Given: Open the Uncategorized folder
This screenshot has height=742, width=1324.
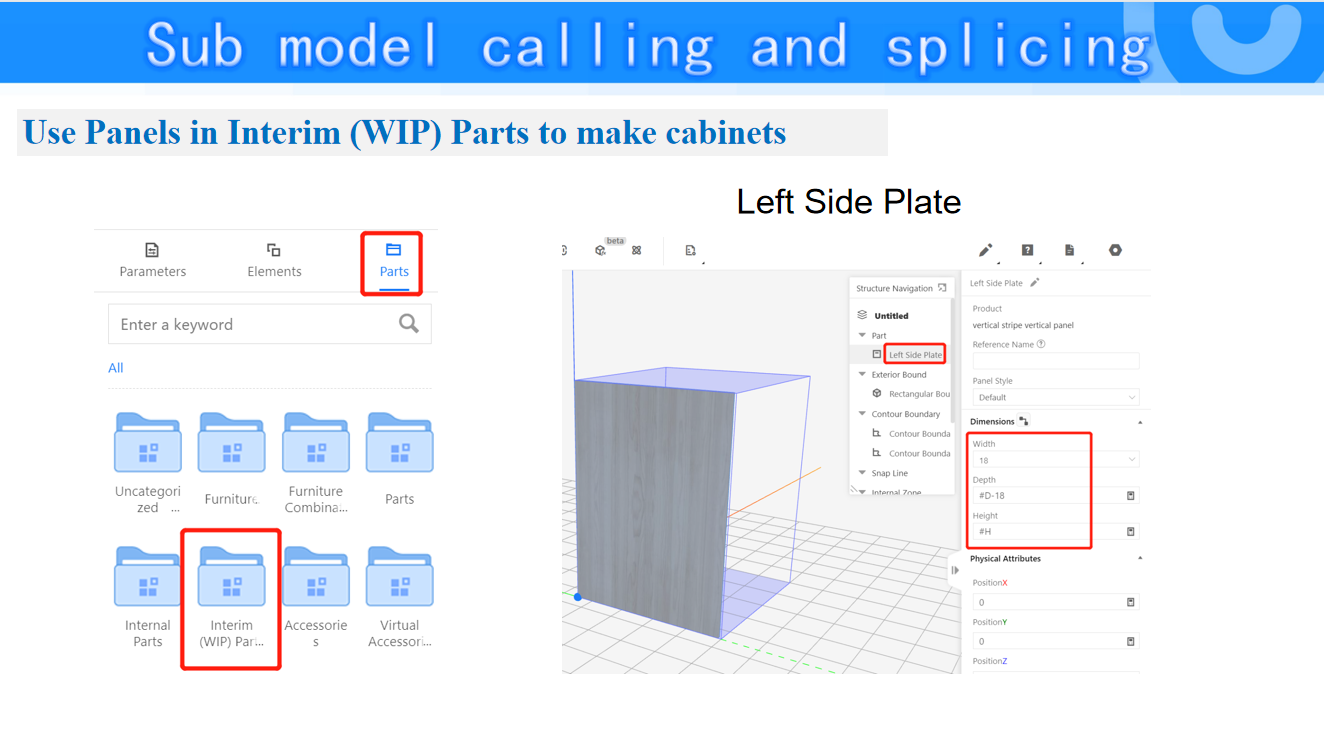Looking at the screenshot, I should click(148, 463).
